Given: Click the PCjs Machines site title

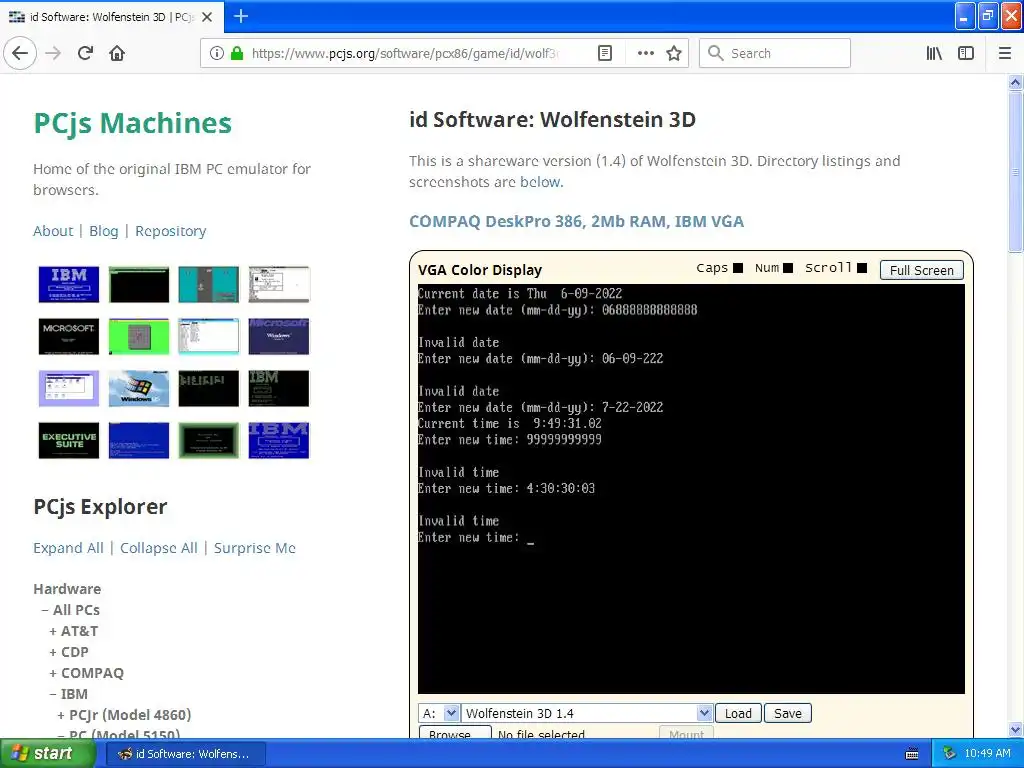Looking at the screenshot, I should 133,123.
